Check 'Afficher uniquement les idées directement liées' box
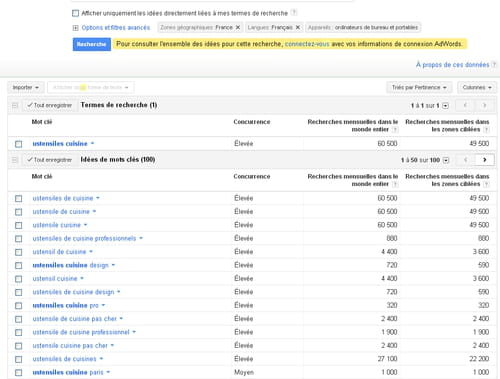The width and height of the screenshot is (500, 379). tap(76, 13)
